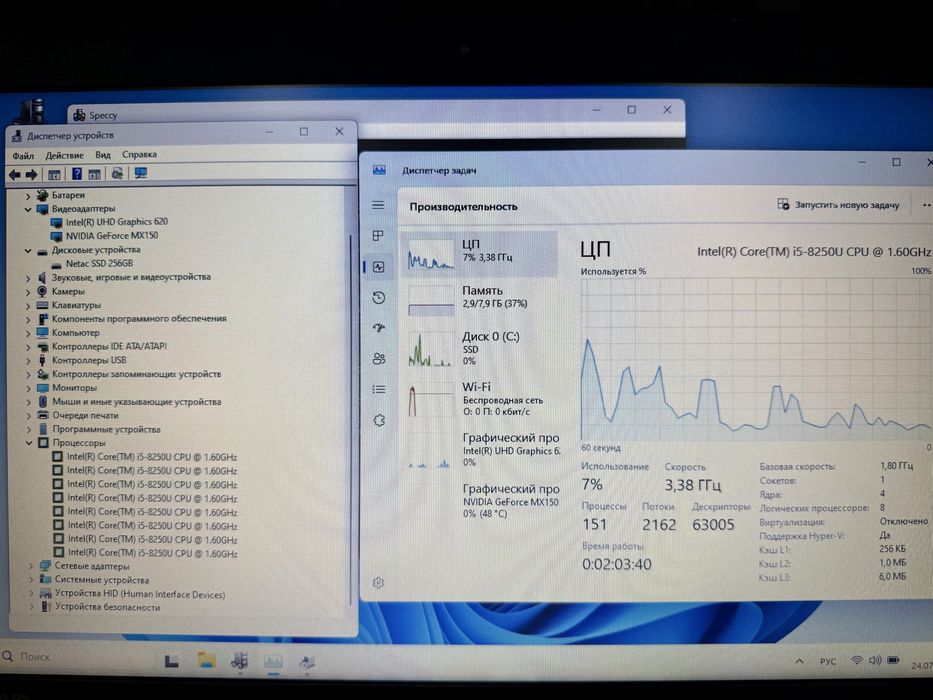Expand the Батареи node
This screenshot has height=700, width=933.
click(27, 195)
